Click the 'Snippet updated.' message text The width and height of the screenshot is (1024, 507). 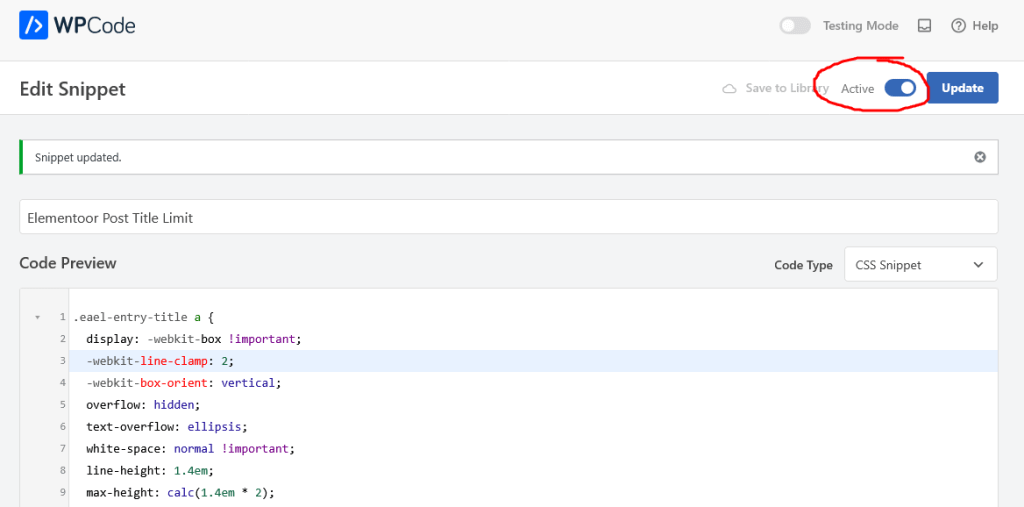click(x=78, y=157)
